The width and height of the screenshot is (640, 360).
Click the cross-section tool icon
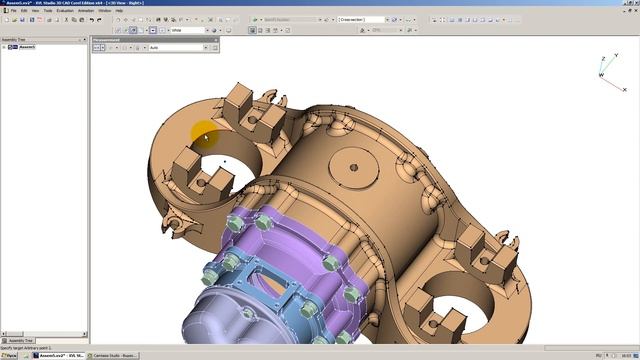click(x=394, y=20)
